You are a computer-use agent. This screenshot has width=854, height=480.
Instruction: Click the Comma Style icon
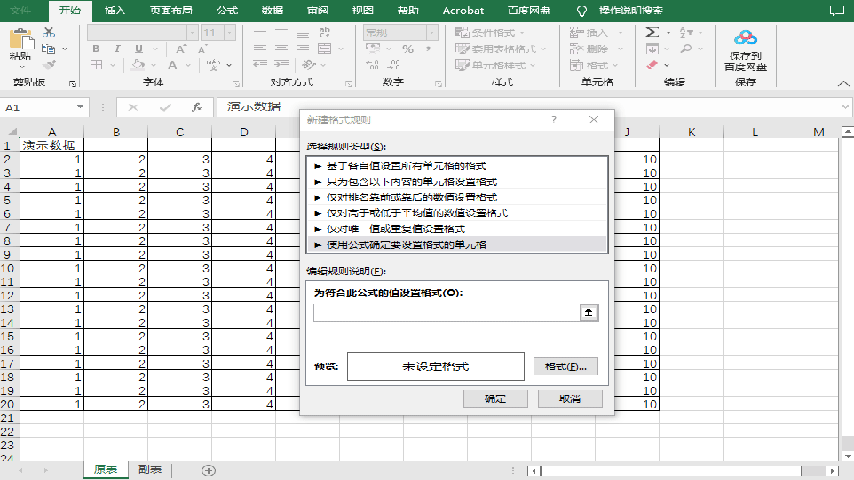tap(429, 48)
